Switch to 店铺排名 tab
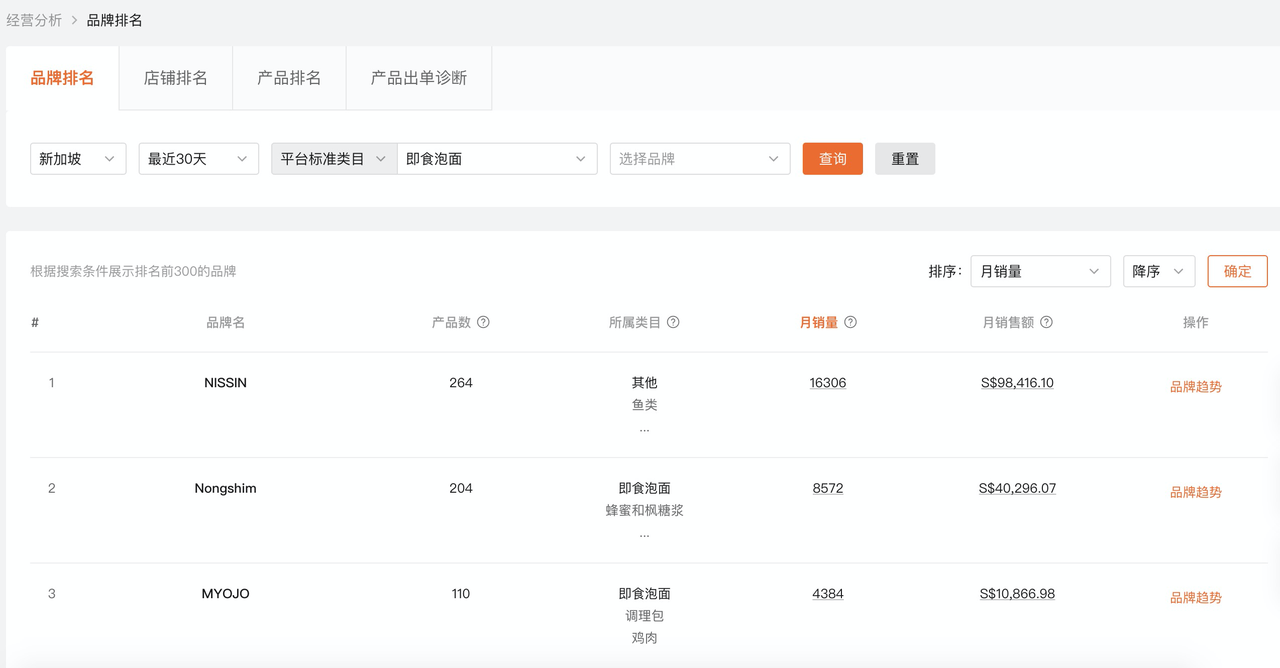The width and height of the screenshot is (1280, 668). tap(176, 78)
